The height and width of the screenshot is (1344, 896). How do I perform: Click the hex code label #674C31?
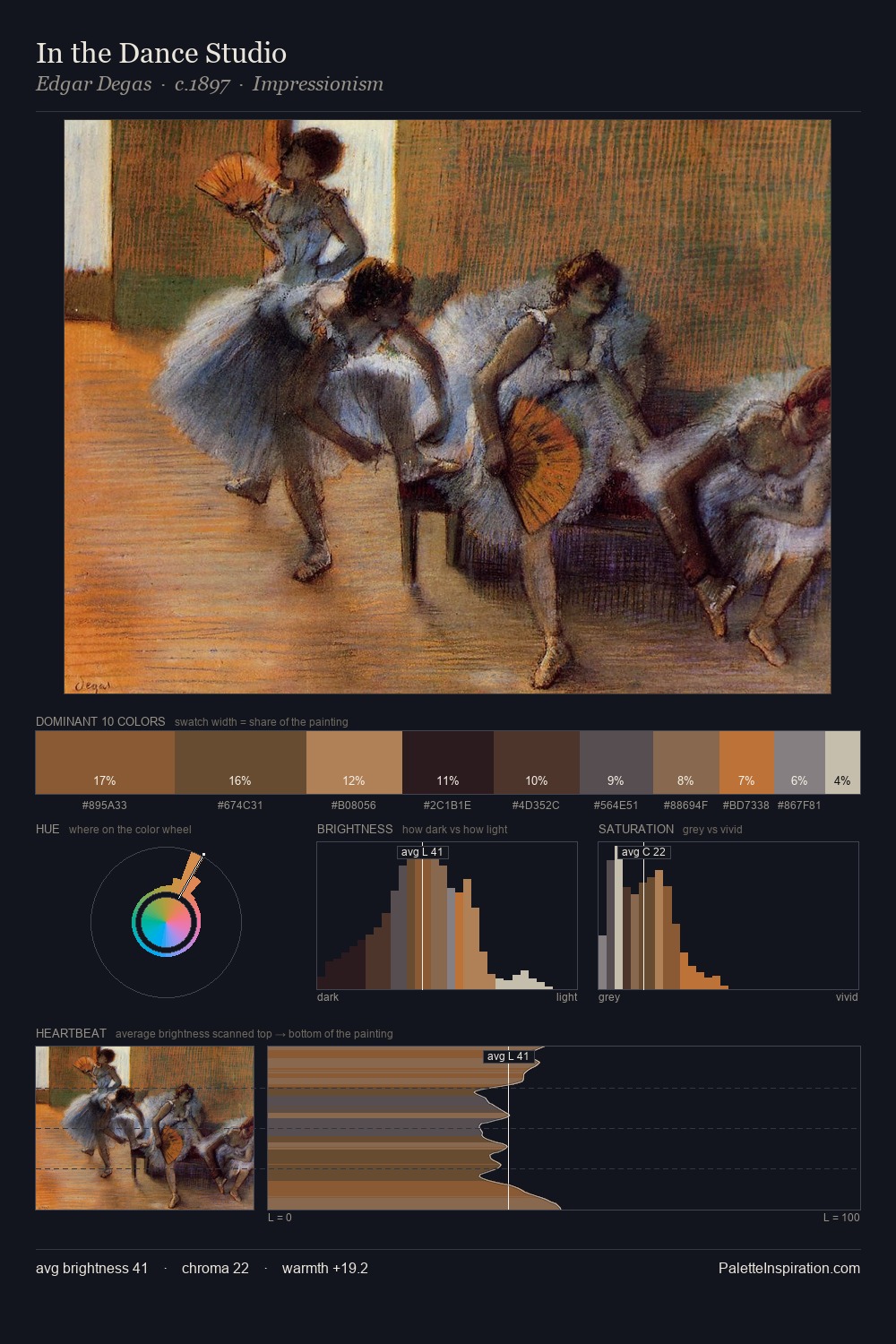pyautogui.click(x=240, y=806)
